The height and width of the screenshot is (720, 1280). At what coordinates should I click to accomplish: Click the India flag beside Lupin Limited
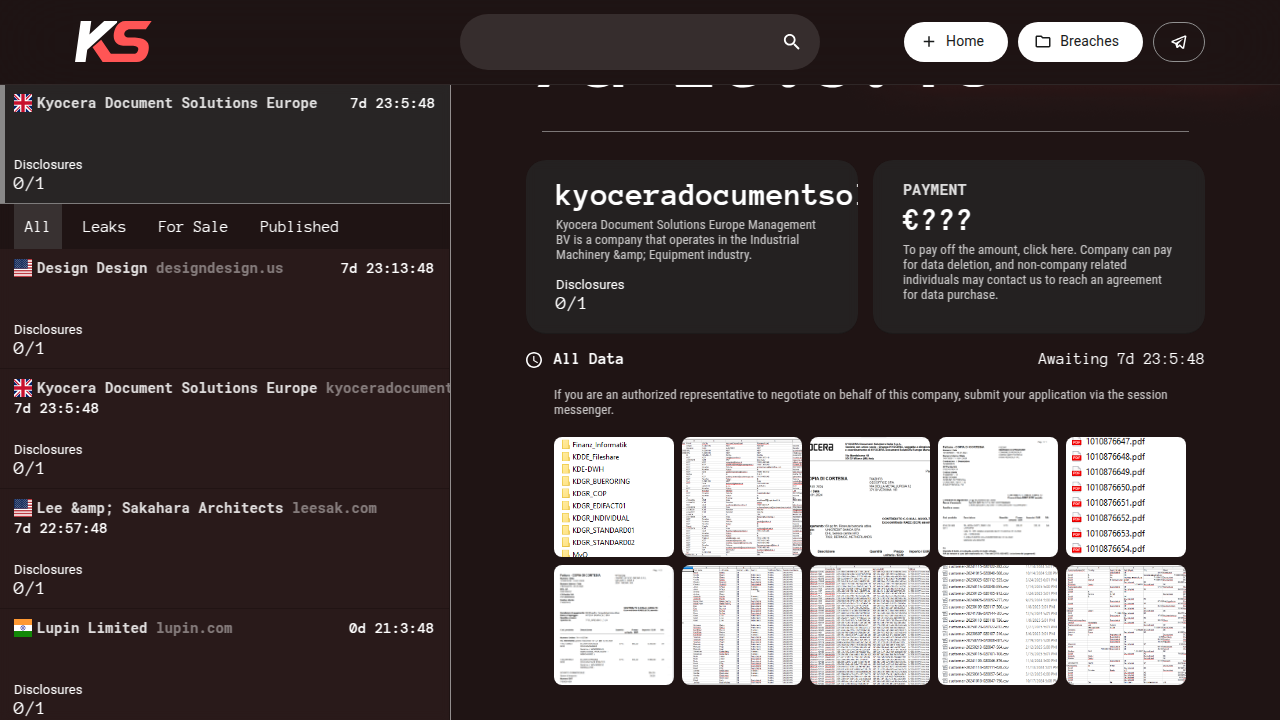(22, 627)
